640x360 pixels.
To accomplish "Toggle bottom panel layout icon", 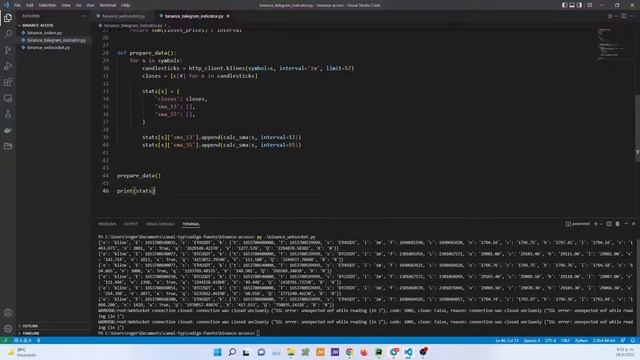I will coord(572,5).
